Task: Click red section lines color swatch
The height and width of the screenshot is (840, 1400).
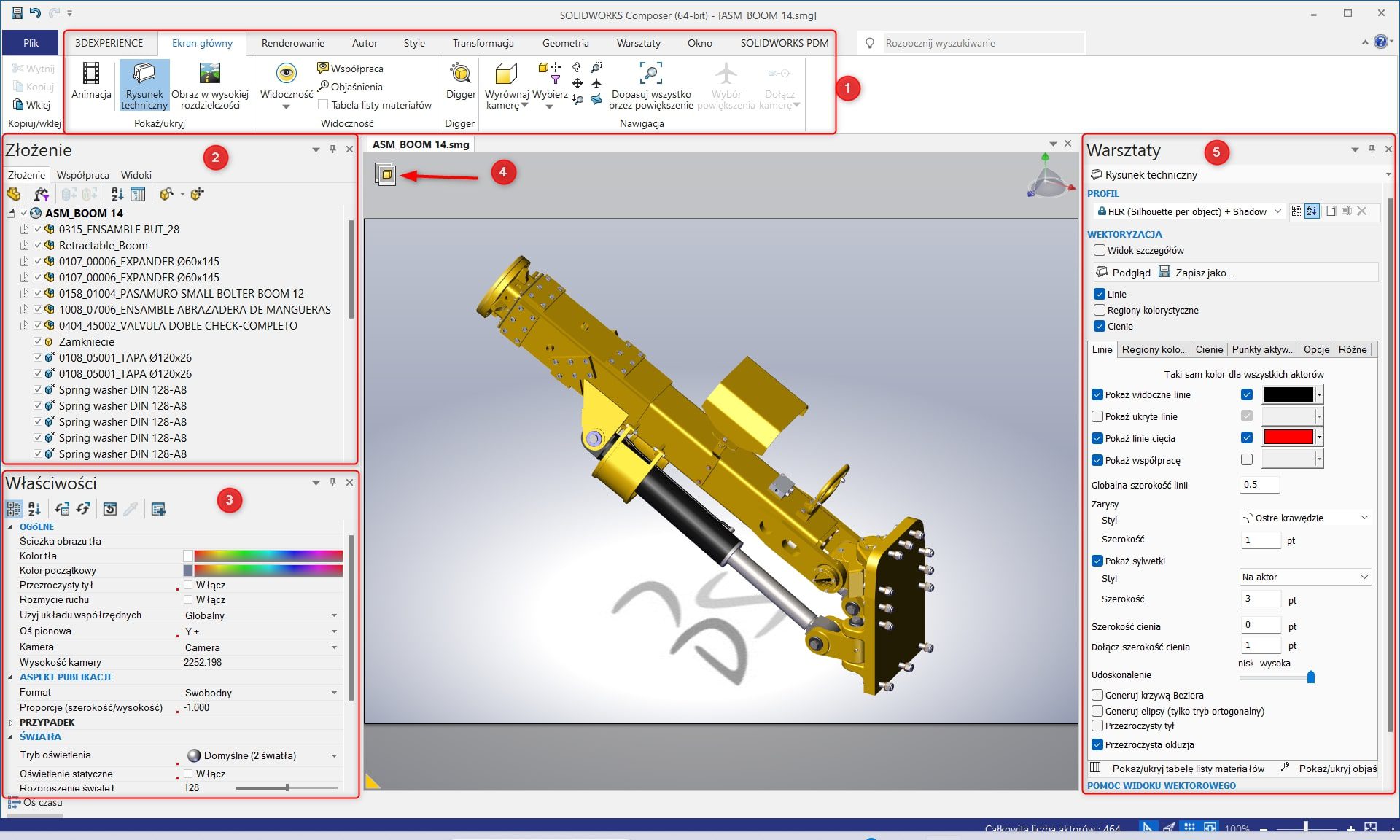Action: click(1288, 437)
